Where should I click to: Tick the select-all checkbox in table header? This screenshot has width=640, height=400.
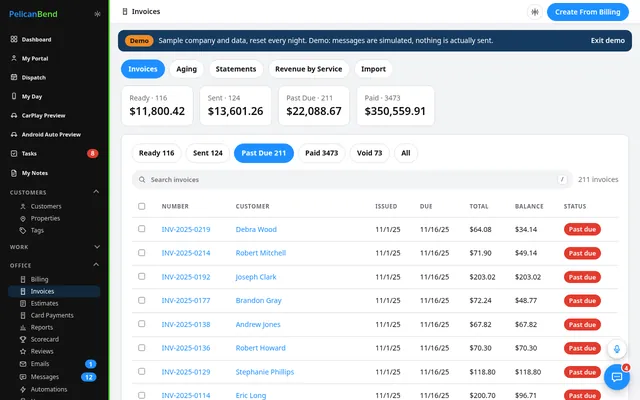pyautogui.click(x=142, y=206)
